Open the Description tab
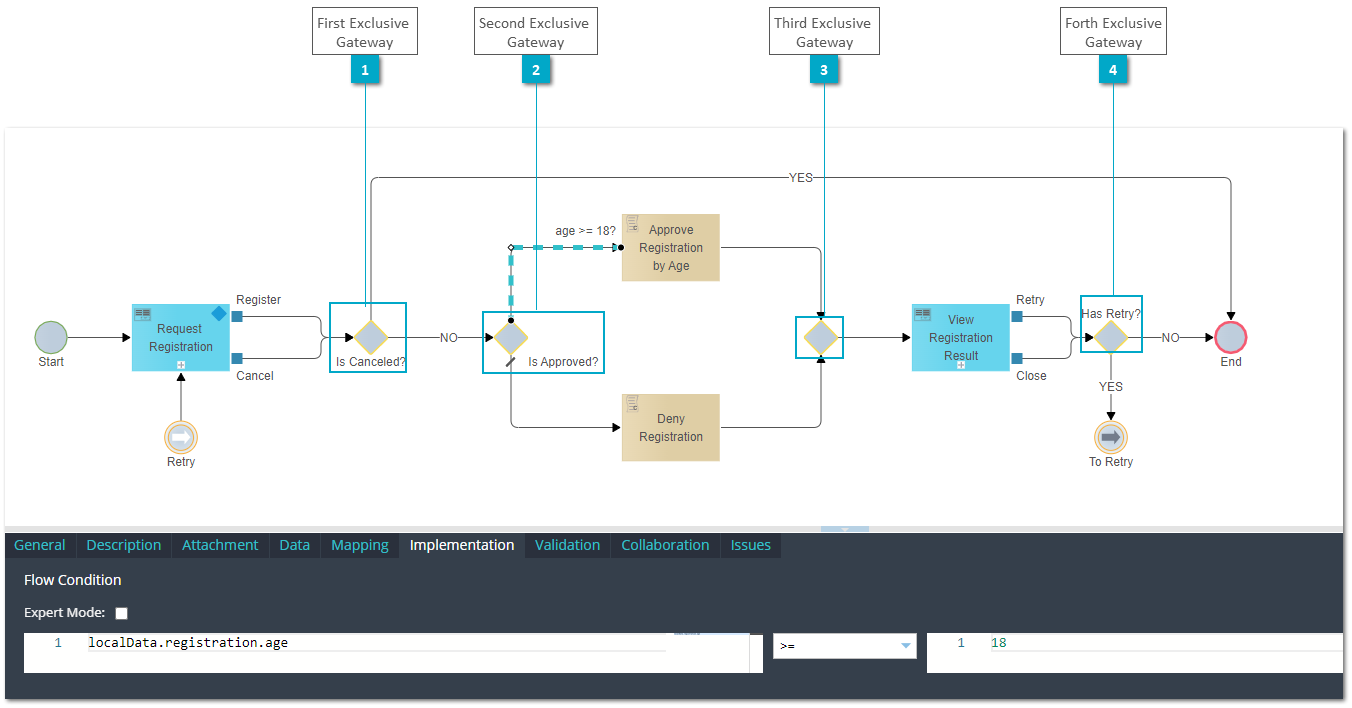Image resolution: width=1352 pixels, height=708 pixels. coord(124,545)
